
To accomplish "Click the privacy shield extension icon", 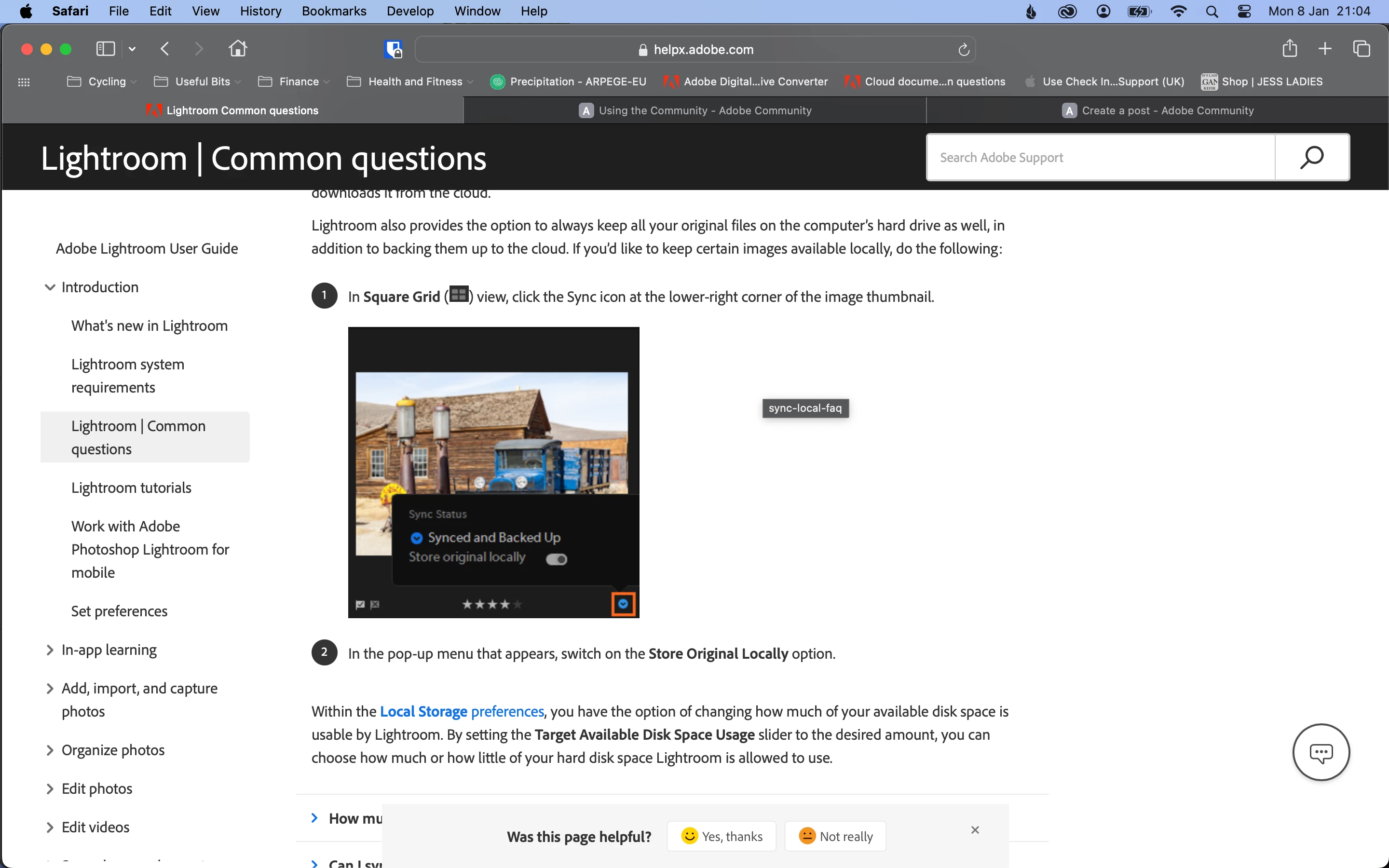I will [x=393, y=49].
